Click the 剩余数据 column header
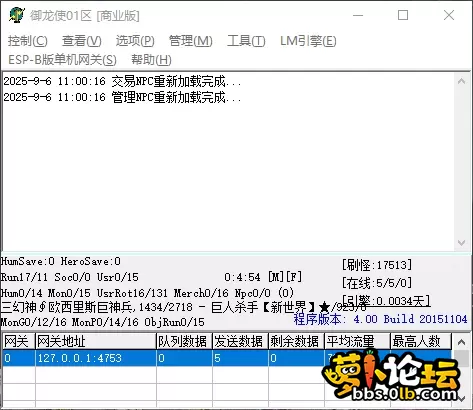Screen dimensions: 473x410 (x=296, y=341)
